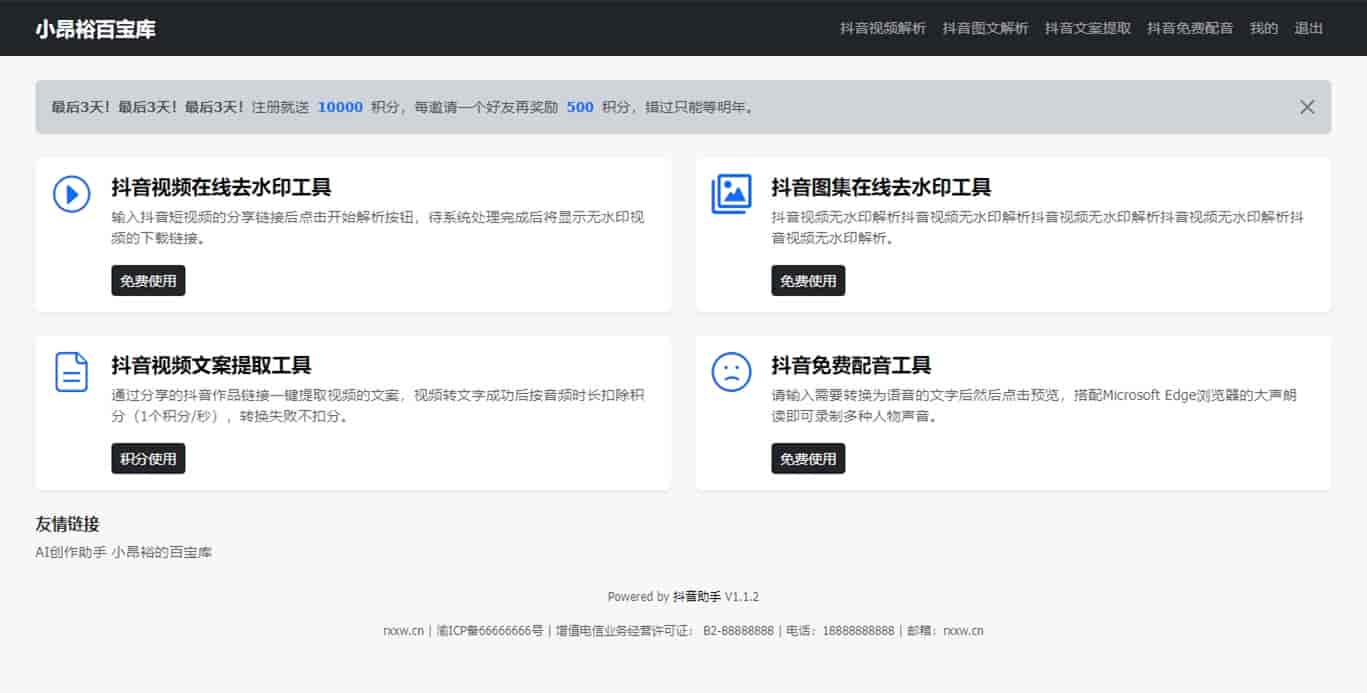Open 小昂裕的百宝库 footer friend link
Screen dimensions: 1367x693
162,552
